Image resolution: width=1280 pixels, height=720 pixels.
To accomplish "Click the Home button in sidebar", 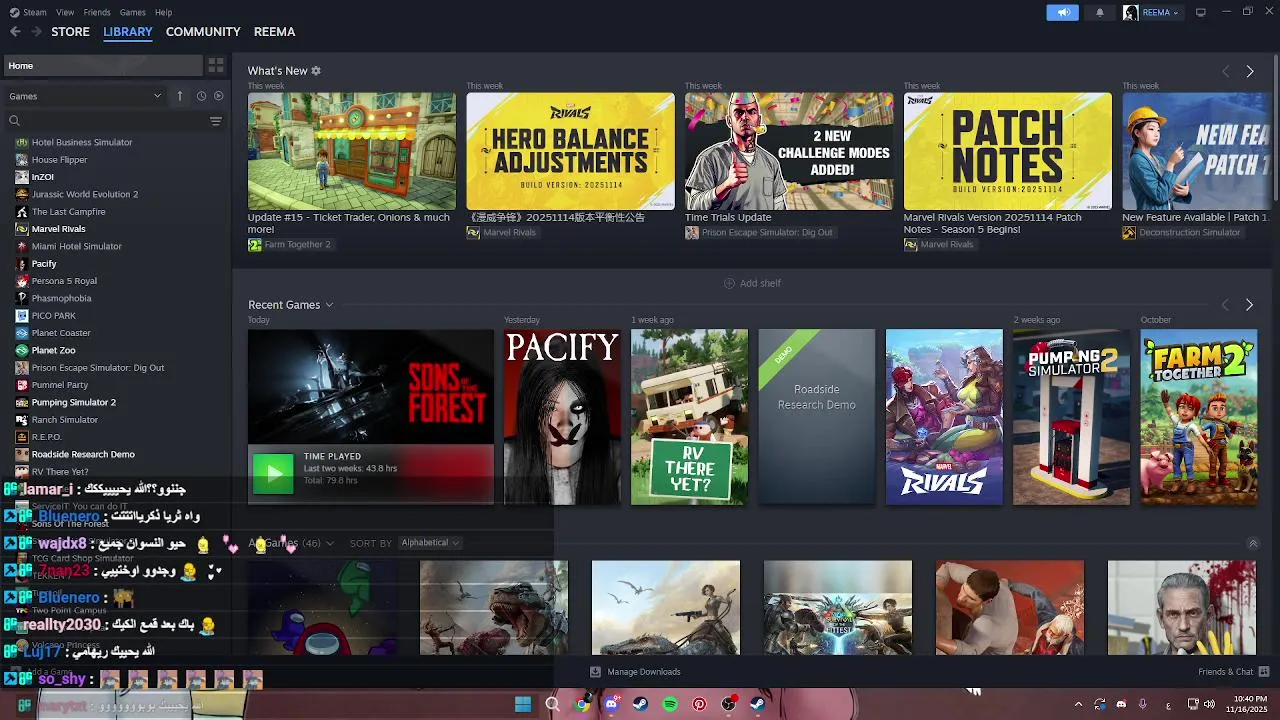I will tap(101, 65).
